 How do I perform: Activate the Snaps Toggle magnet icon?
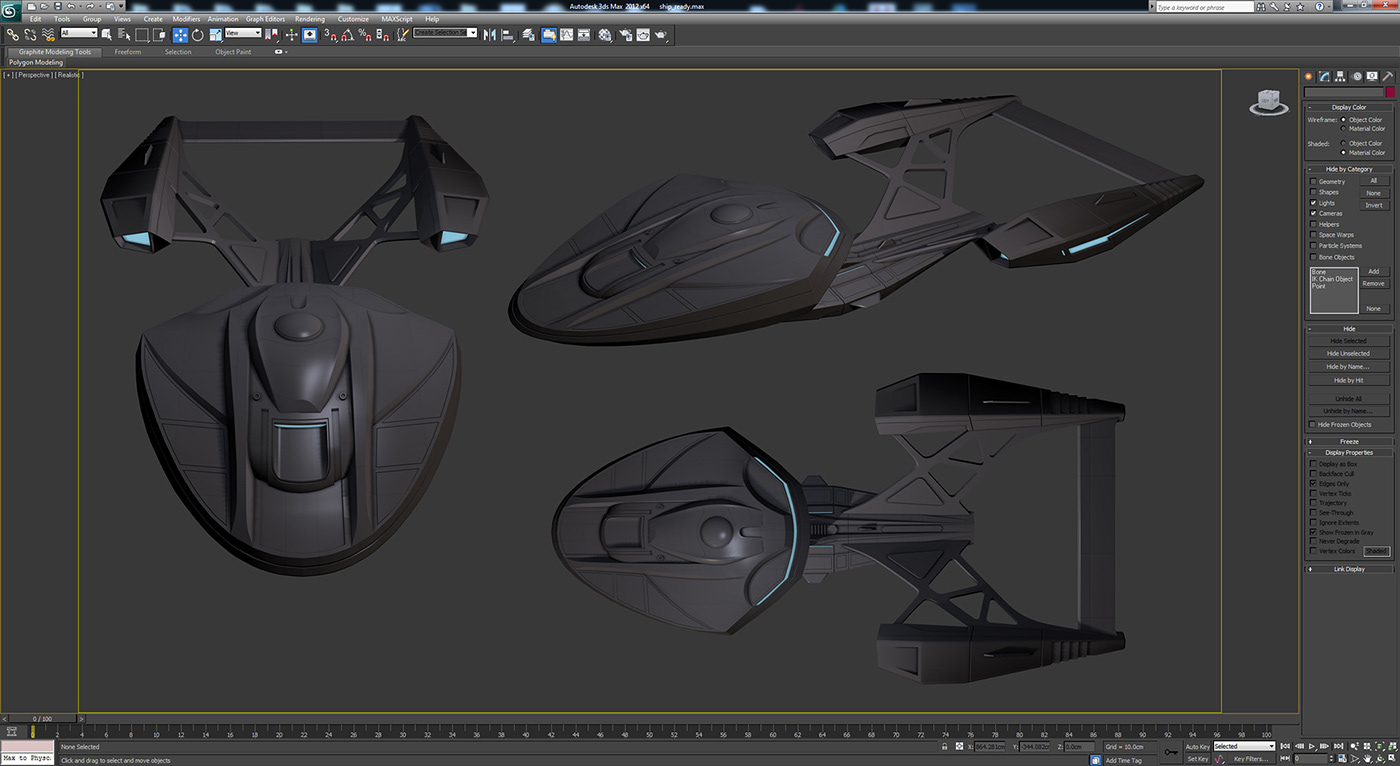(x=328, y=33)
